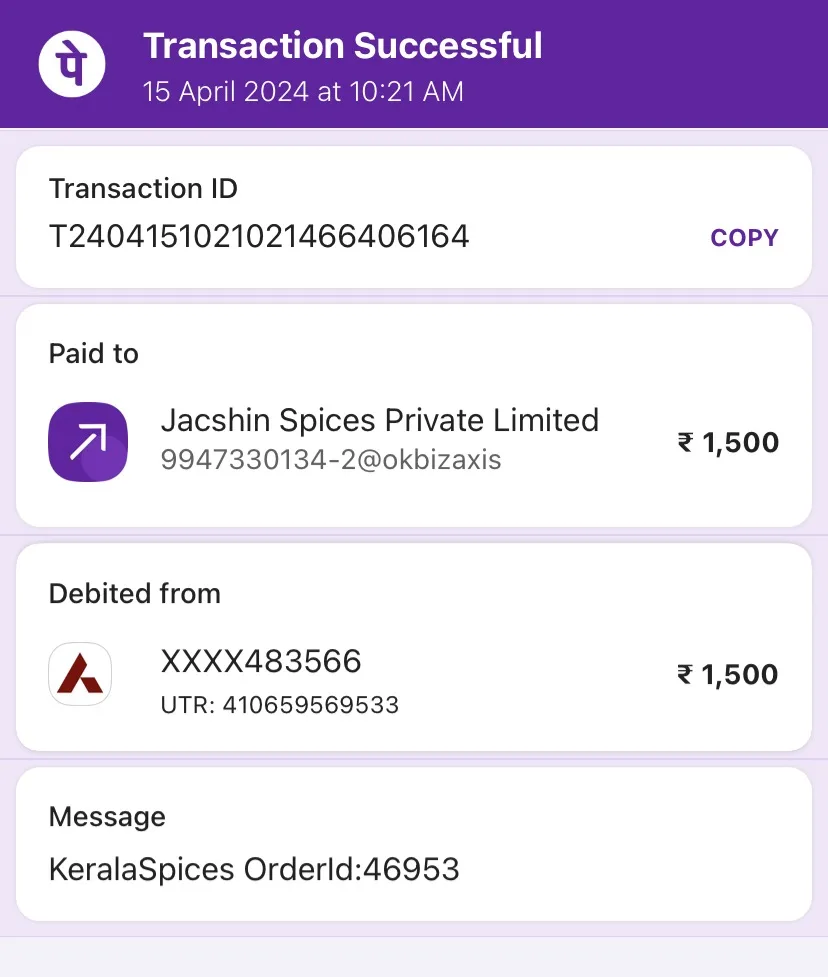Screen dimensions: 828x977
Task: Copy the transaction ID with COPY button
Action: point(744,237)
